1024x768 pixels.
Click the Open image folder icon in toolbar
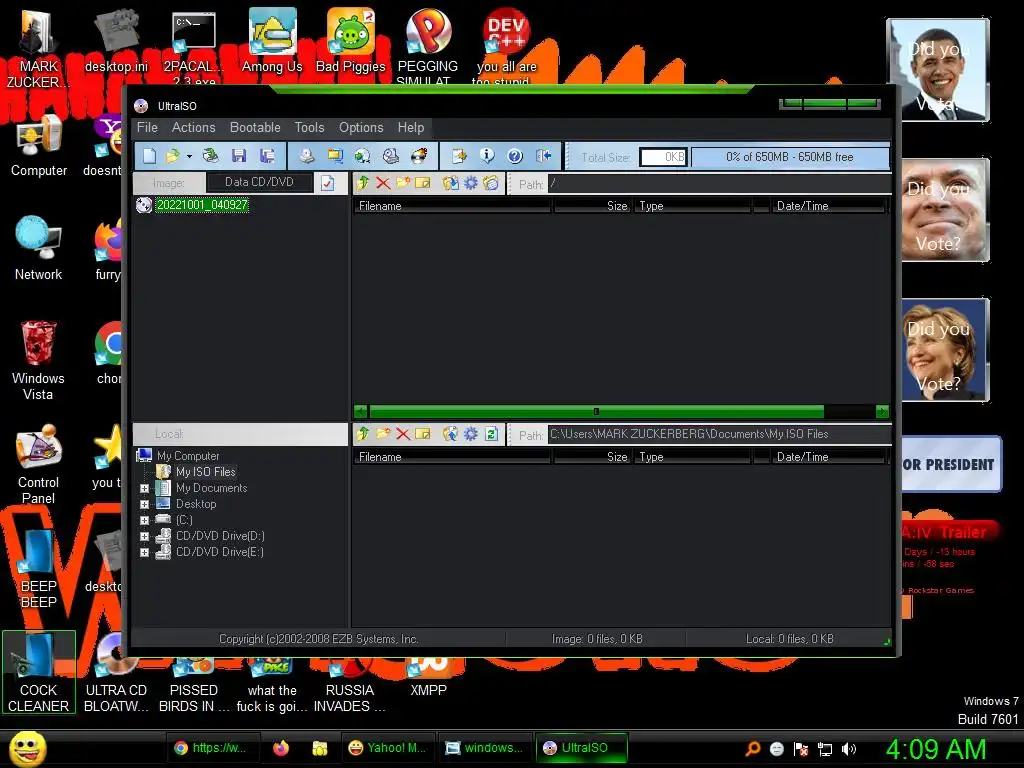pyautogui.click(x=172, y=156)
